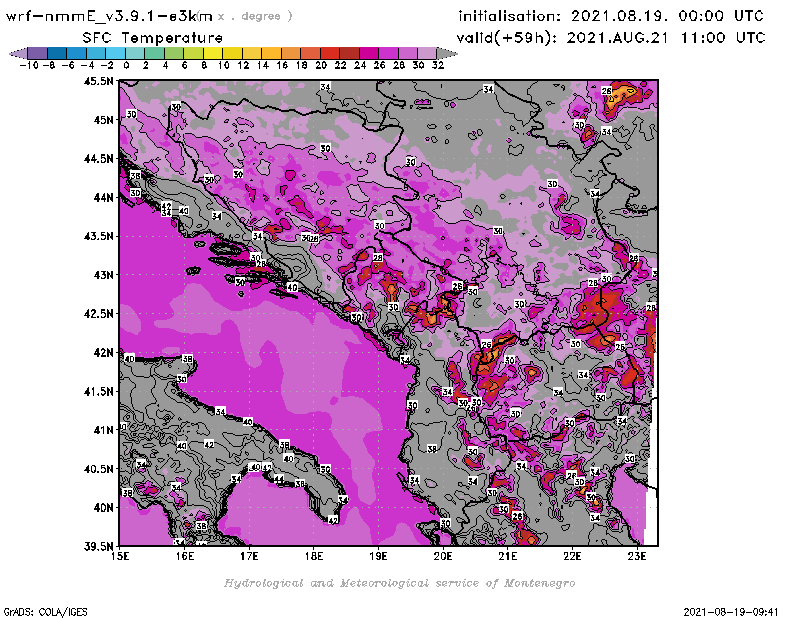The image size is (800, 618).
Task: Click the 20E longitude label
Action: pyautogui.click(x=443, y=556)
